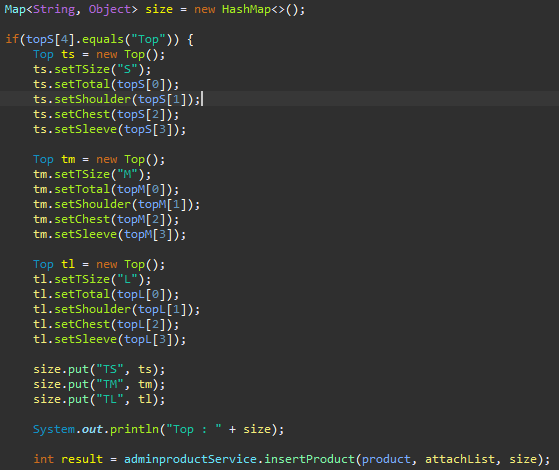Place cursor in 'ts.setTotal(topS[0]);'

[106, 84]
